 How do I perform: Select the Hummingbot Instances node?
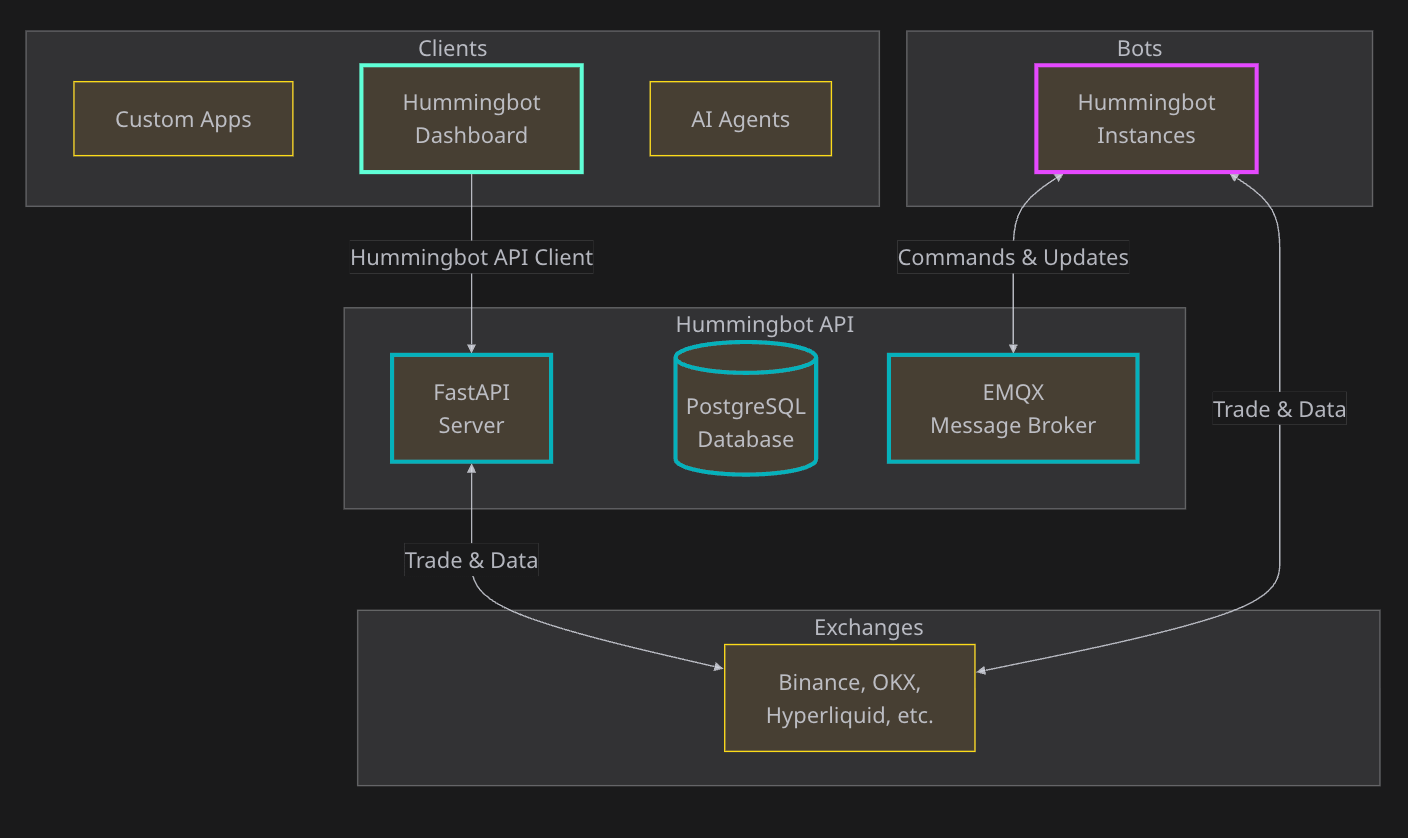[1146, 119]
